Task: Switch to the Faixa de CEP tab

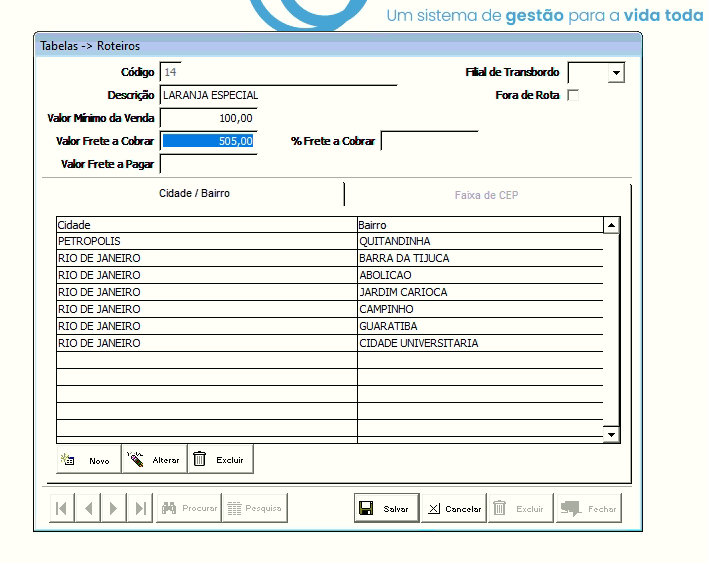Action: tap(486, 195)
